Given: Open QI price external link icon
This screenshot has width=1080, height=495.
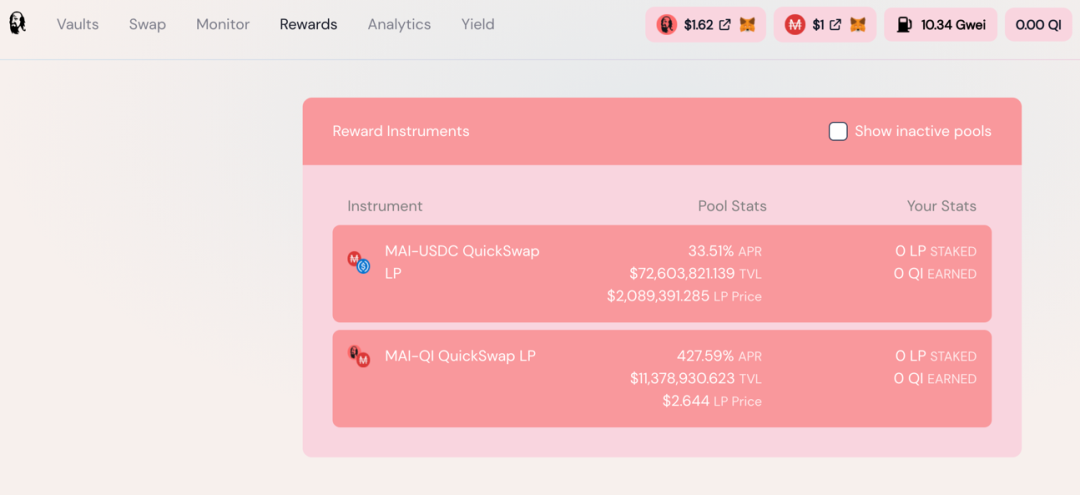Looking at the screenshot, I should tap(725, 25).
